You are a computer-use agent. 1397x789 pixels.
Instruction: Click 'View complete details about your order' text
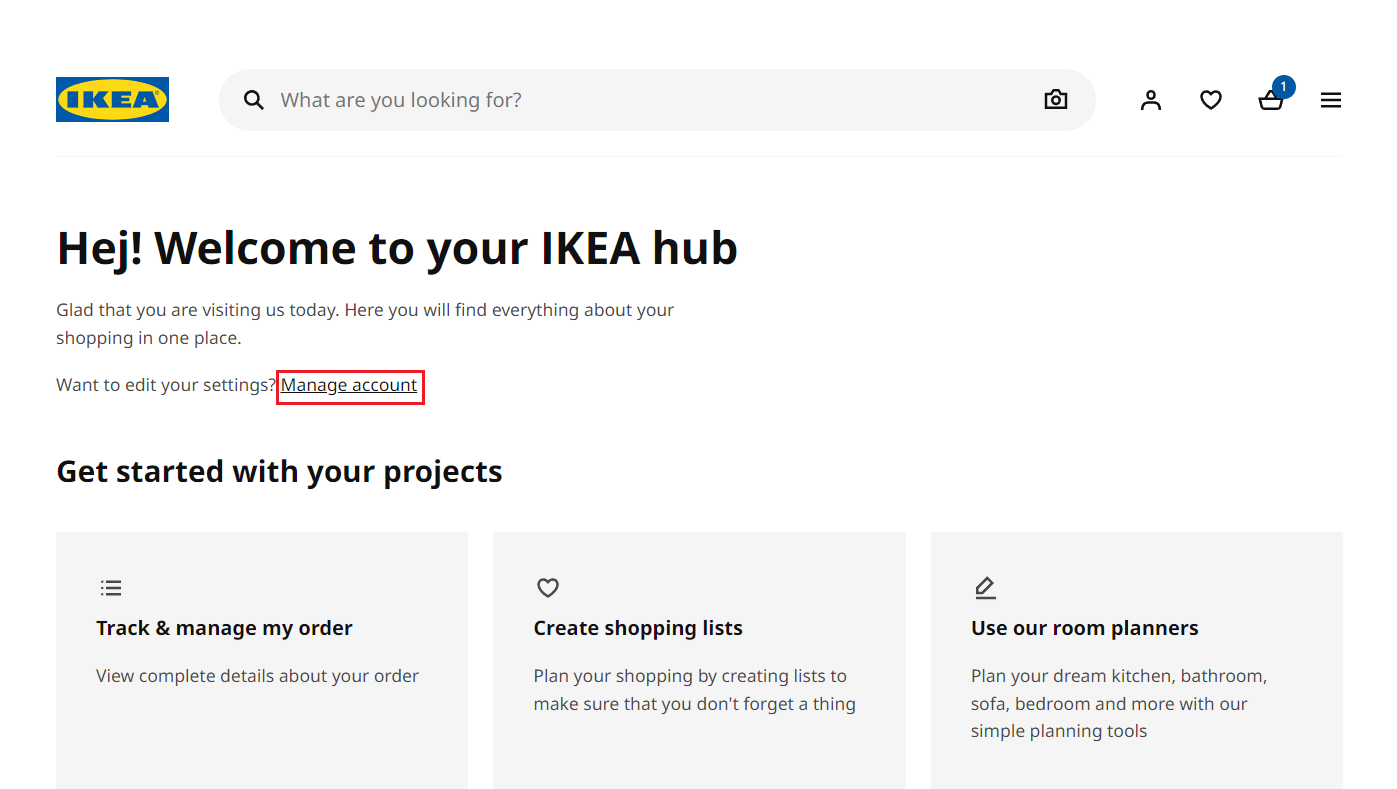(257, 676)
